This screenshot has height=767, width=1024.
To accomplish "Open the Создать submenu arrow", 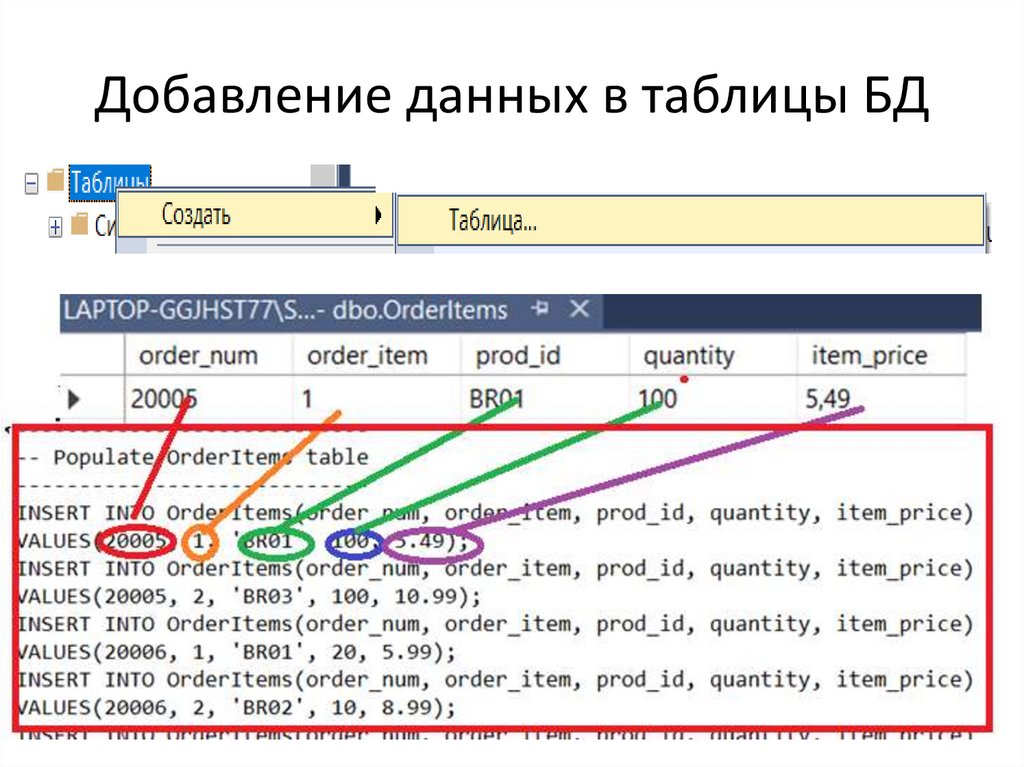I will [x=378, y=214].
